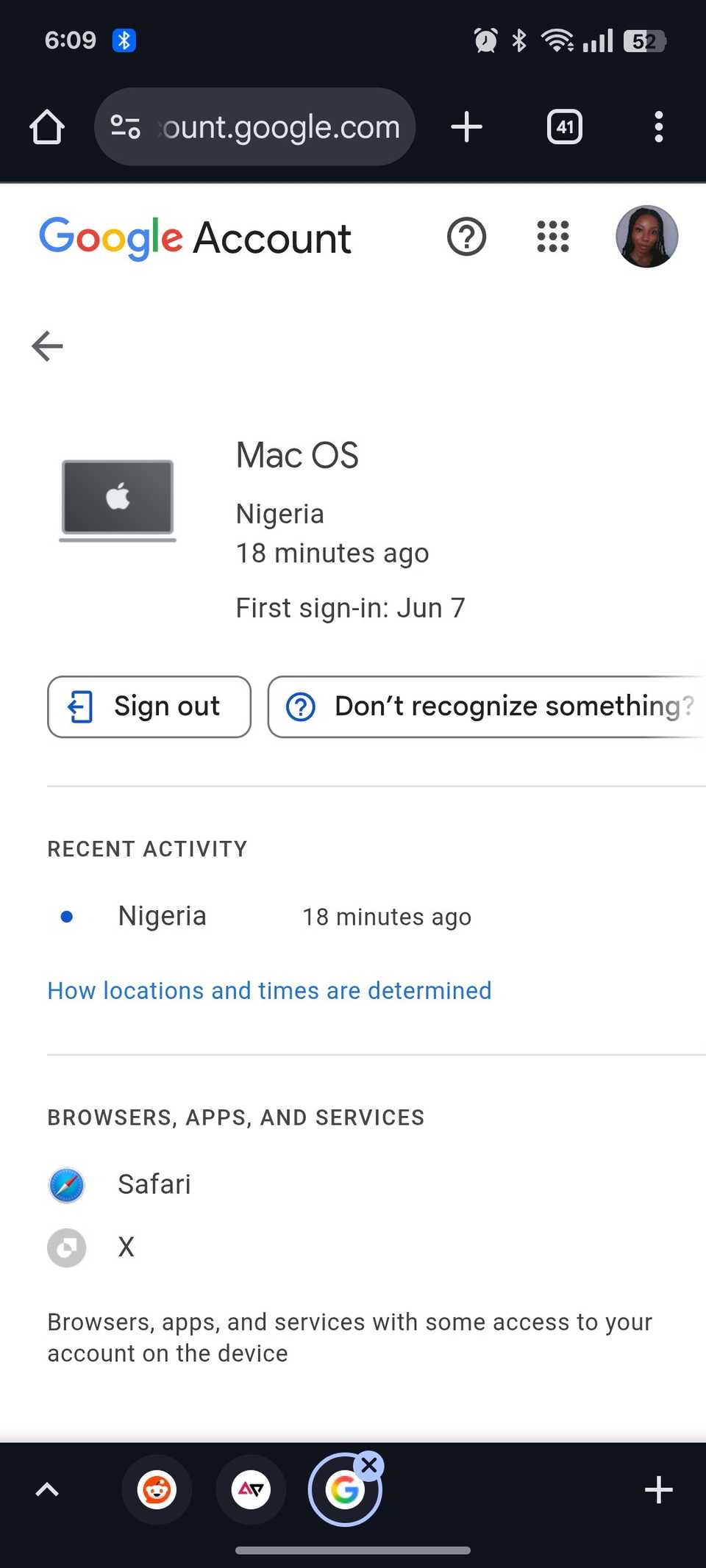Tap the RECENT ACTIVITY heading
This screenshot has height=1568, width=706.
147,849
